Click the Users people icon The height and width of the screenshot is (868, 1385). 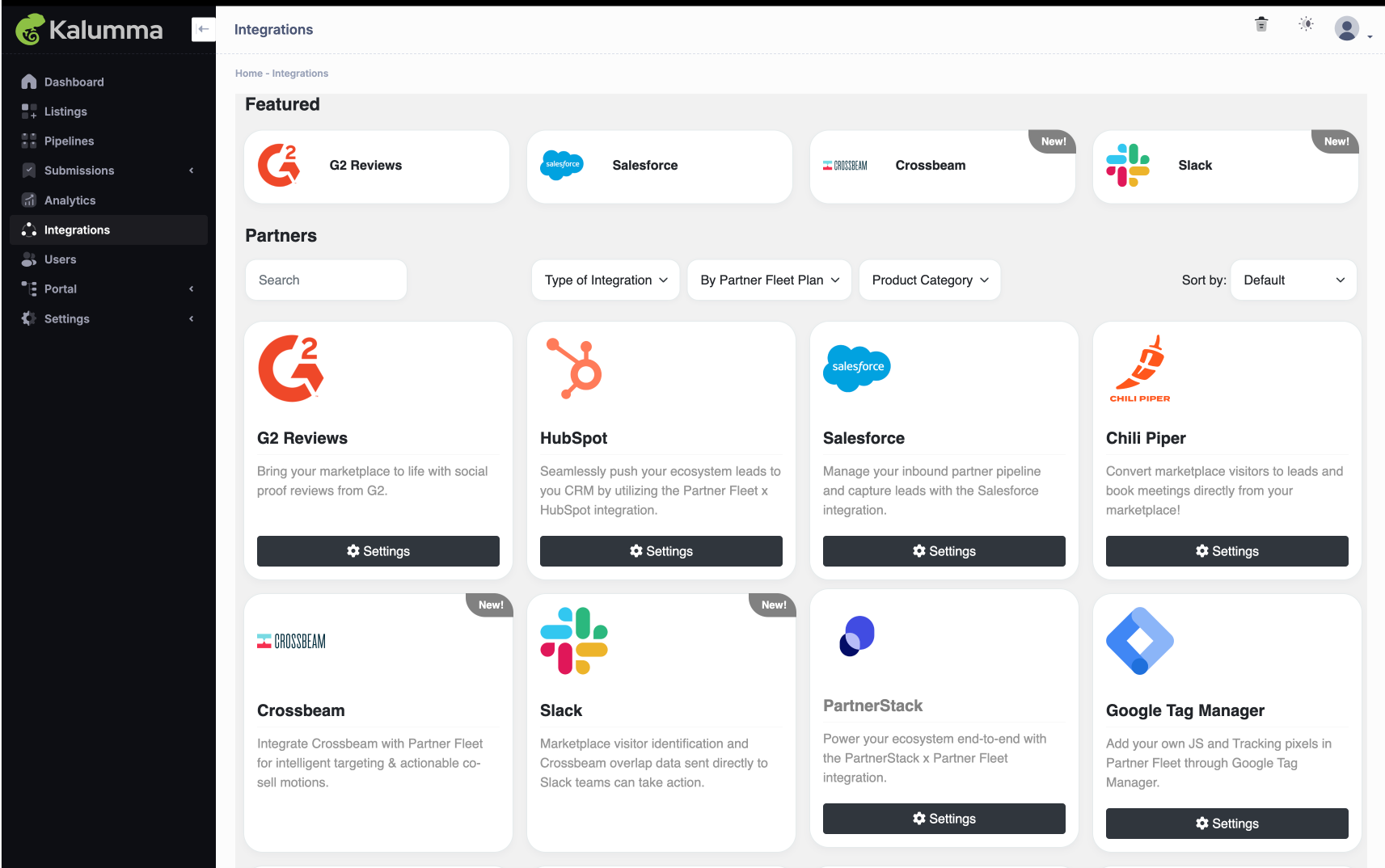coord(29,259)
